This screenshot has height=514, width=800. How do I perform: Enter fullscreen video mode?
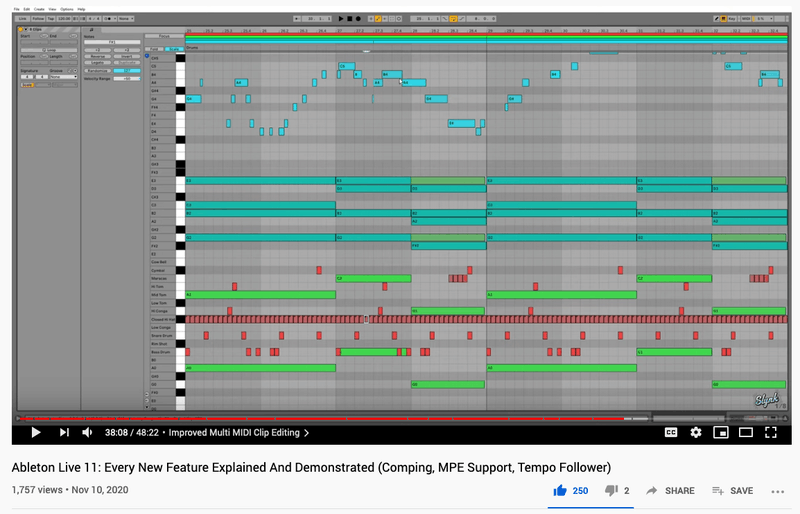click(771, 432)
